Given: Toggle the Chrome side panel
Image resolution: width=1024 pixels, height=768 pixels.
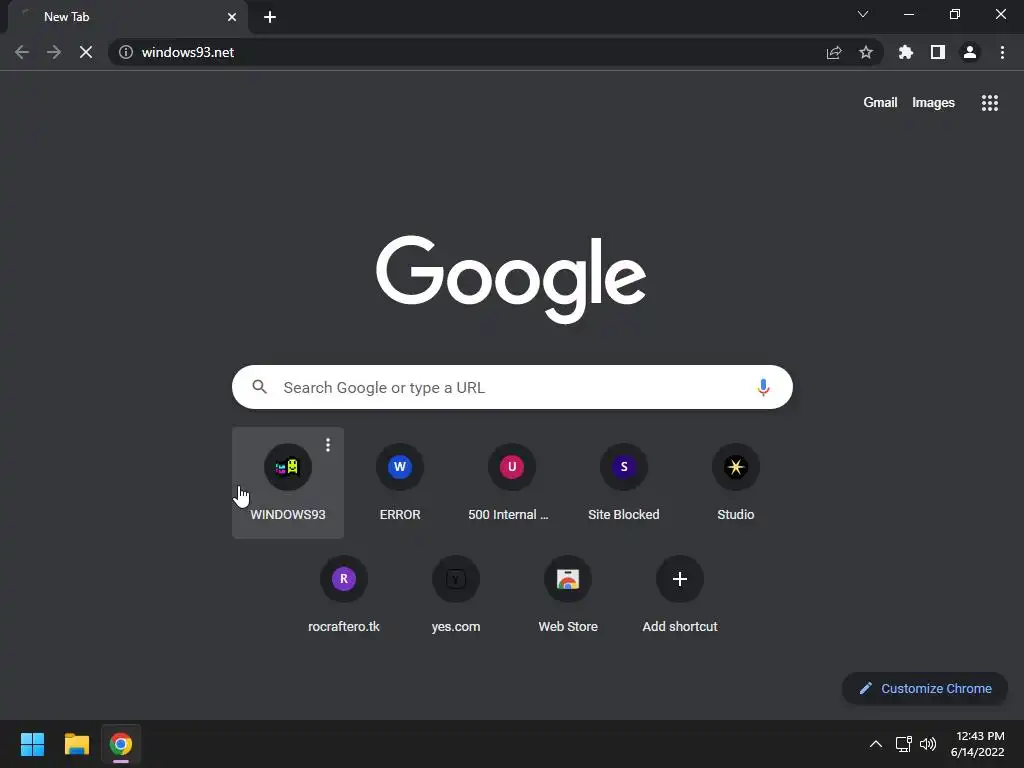Looking at the screenshot, I should point(938,52).
